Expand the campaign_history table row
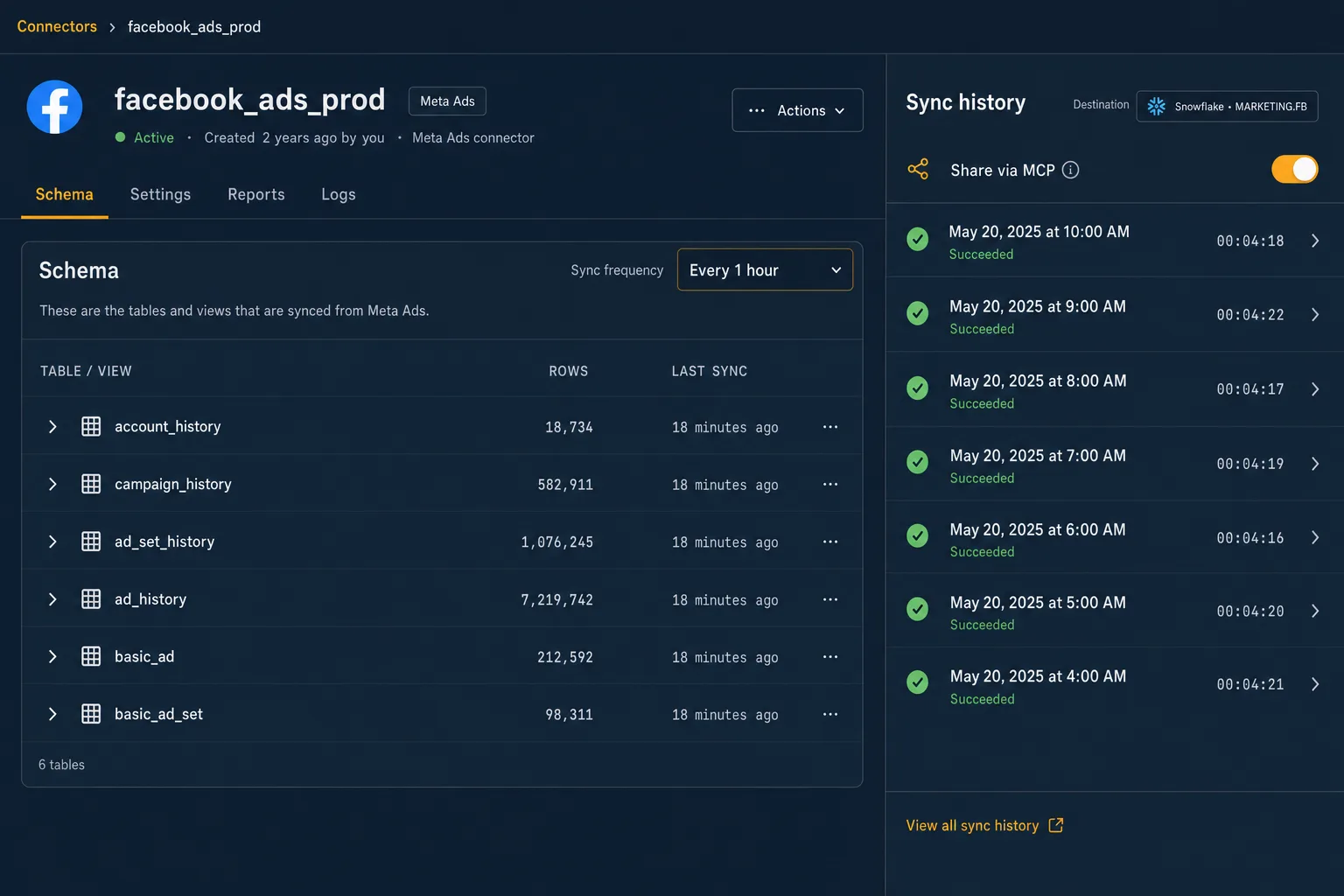Viewport: 1344px width, 896px height. (52, 484)
